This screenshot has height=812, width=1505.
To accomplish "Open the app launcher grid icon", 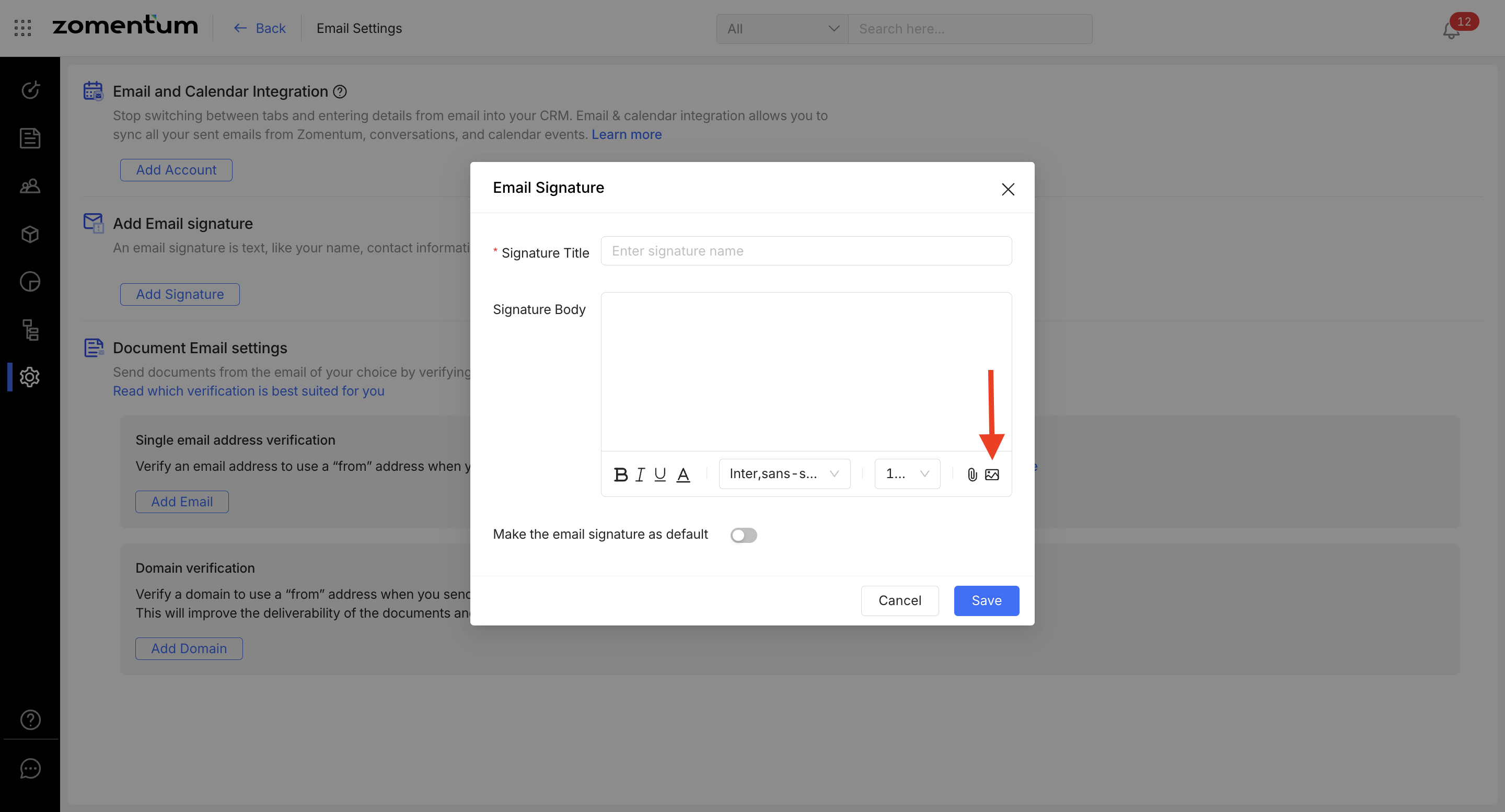I will click(x=22, y=28).
